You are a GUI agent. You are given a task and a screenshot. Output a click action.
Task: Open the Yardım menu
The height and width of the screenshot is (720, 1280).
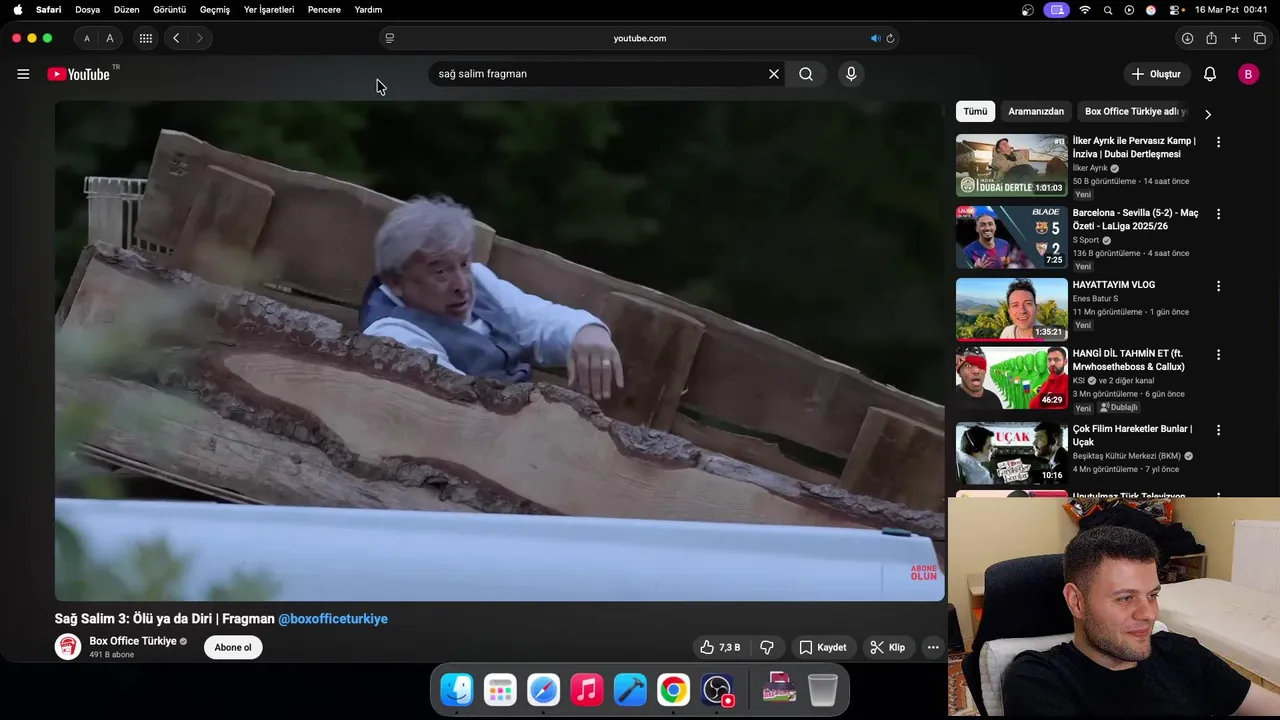[x=368, y=10]
